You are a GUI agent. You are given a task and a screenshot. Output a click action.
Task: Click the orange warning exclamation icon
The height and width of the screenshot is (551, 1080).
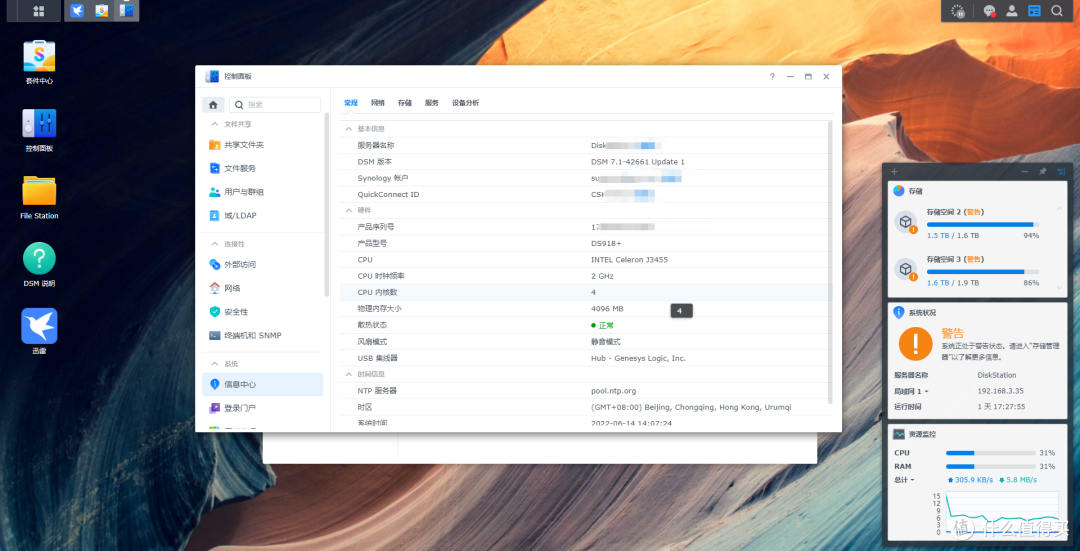(915, 344)
